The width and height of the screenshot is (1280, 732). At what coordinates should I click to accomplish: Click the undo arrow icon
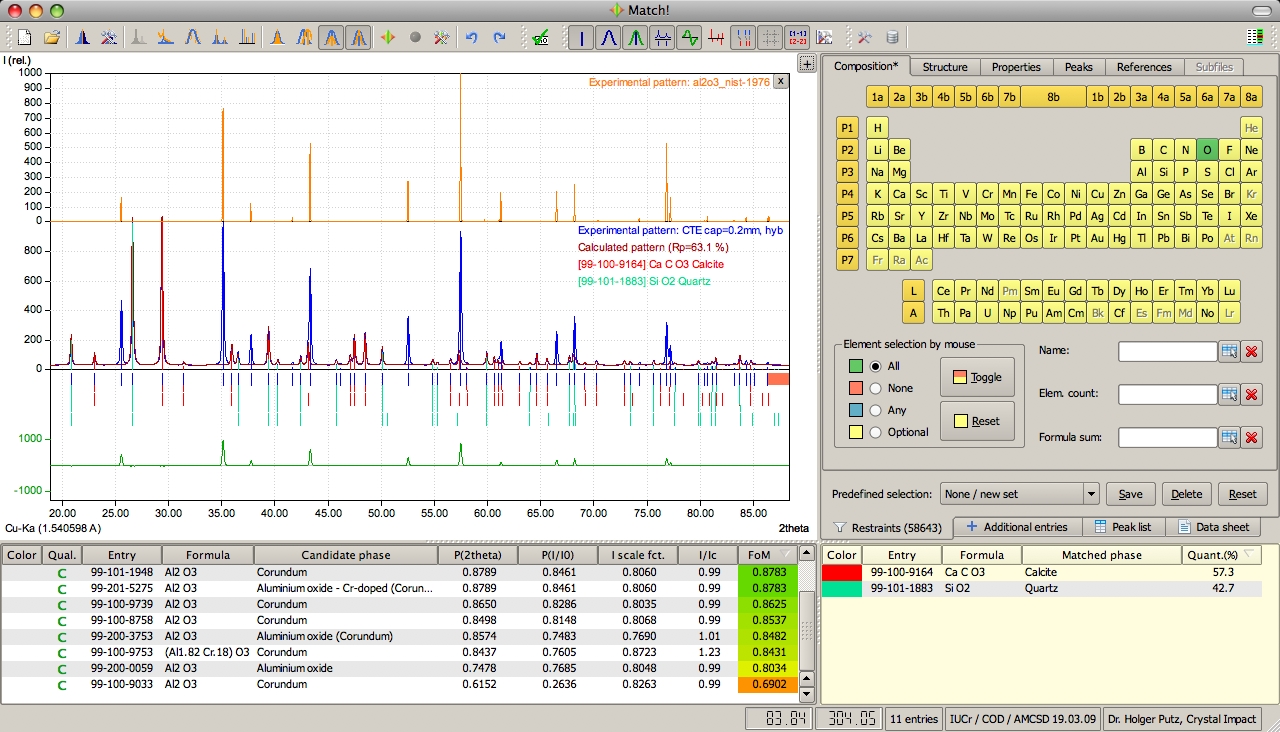(x=471, y=38)
